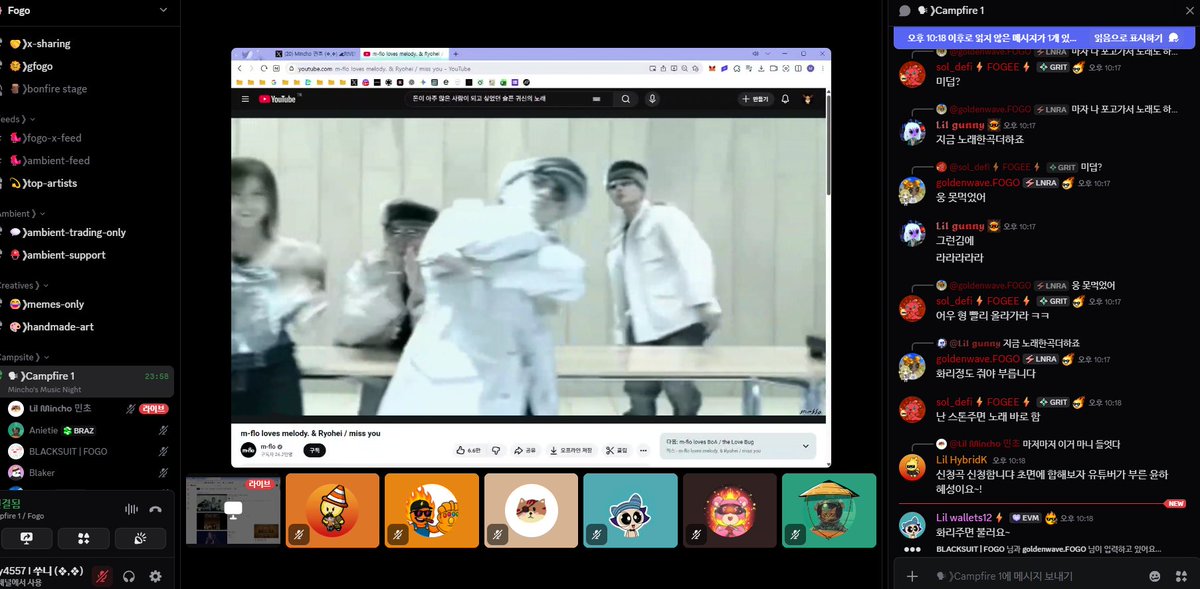
Task: Open threads icon in chat header
Action: (904, 10)
